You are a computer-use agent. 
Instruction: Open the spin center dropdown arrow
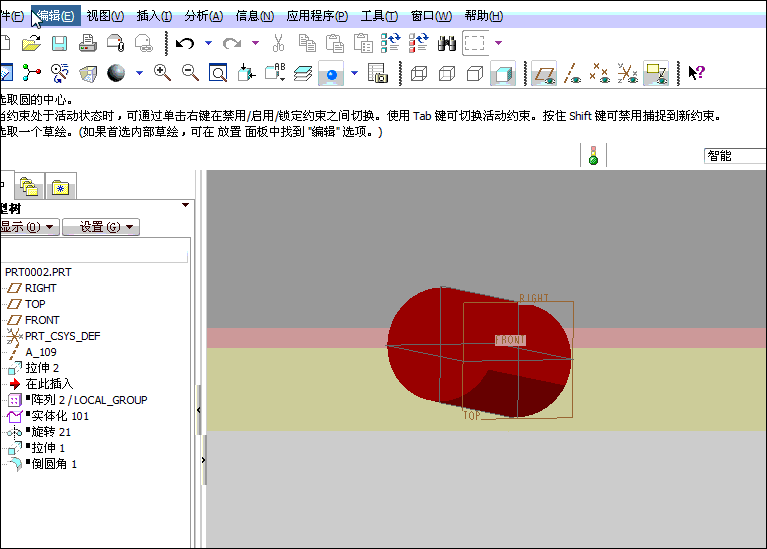pyautogui.click(x=355, y=73)
